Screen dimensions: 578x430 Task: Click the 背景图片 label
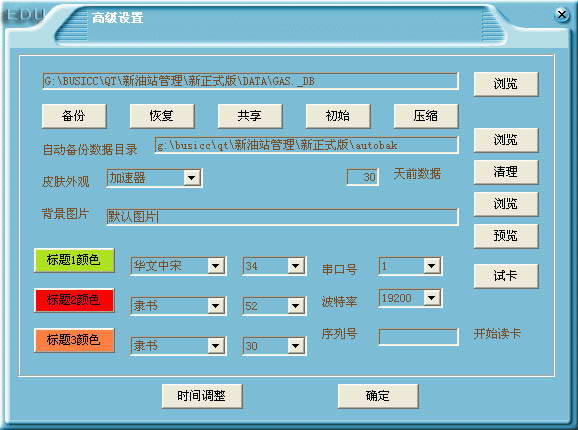click(66, 214)
